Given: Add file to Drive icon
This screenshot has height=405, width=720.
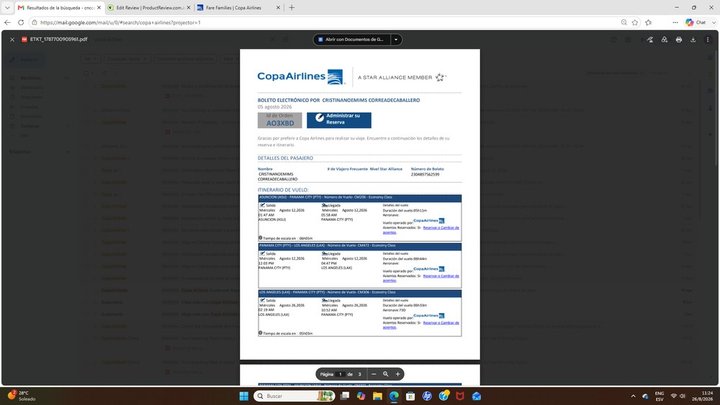Looking at the screenshot, I should (x=664, y=39).
